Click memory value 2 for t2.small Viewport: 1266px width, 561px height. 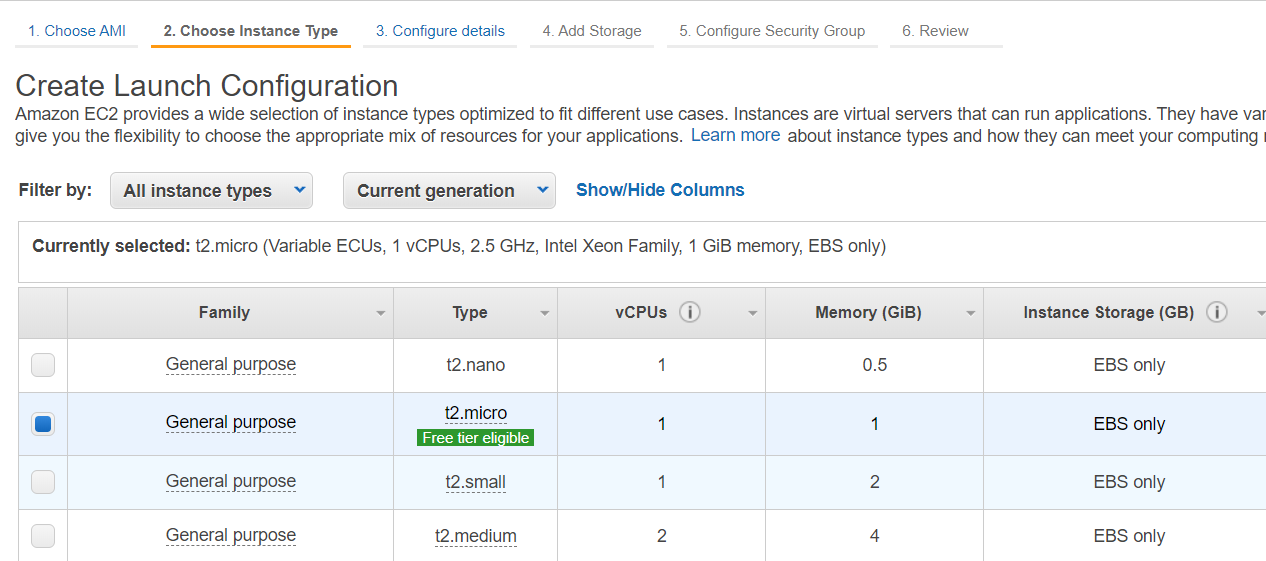point(875,482)
